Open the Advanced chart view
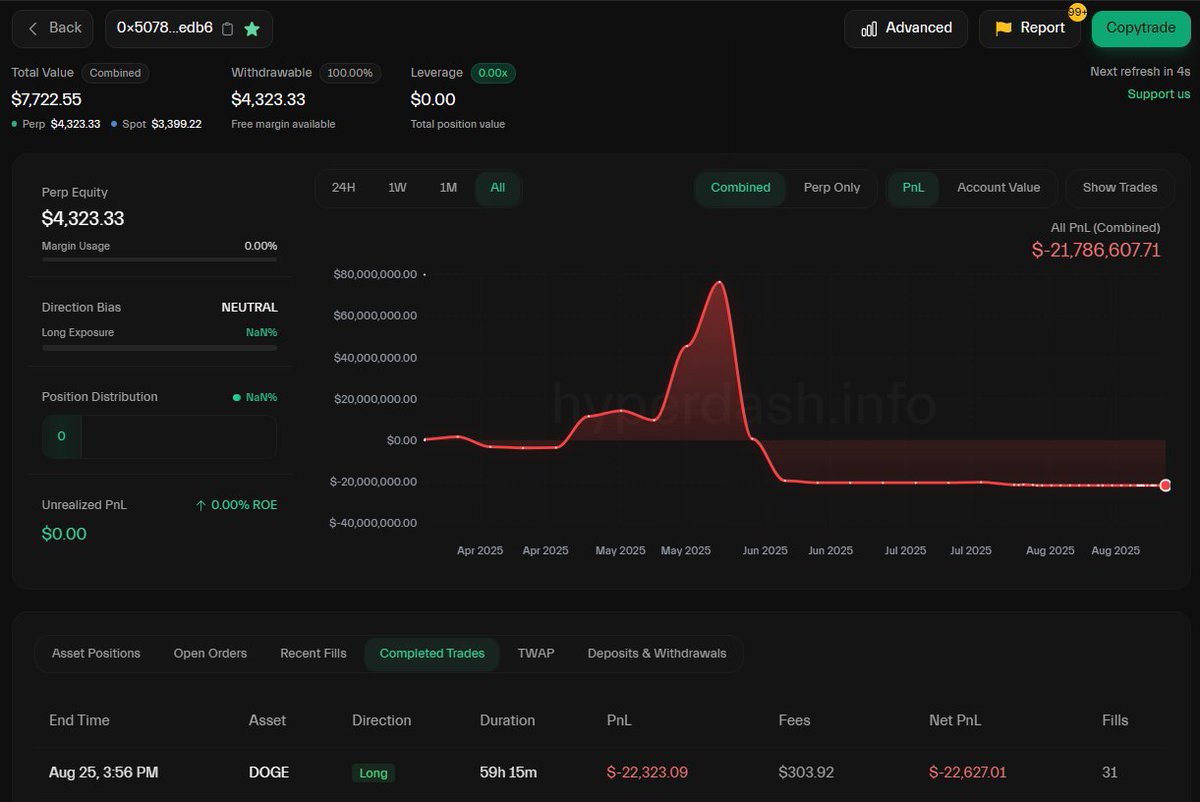Screen dimensions: 1200x802 tap(906, 28)
